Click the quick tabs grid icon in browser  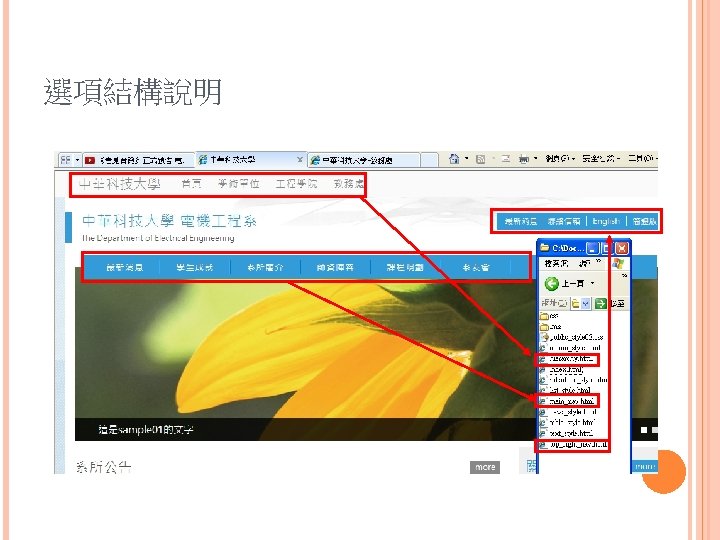(x=66, y=160)
